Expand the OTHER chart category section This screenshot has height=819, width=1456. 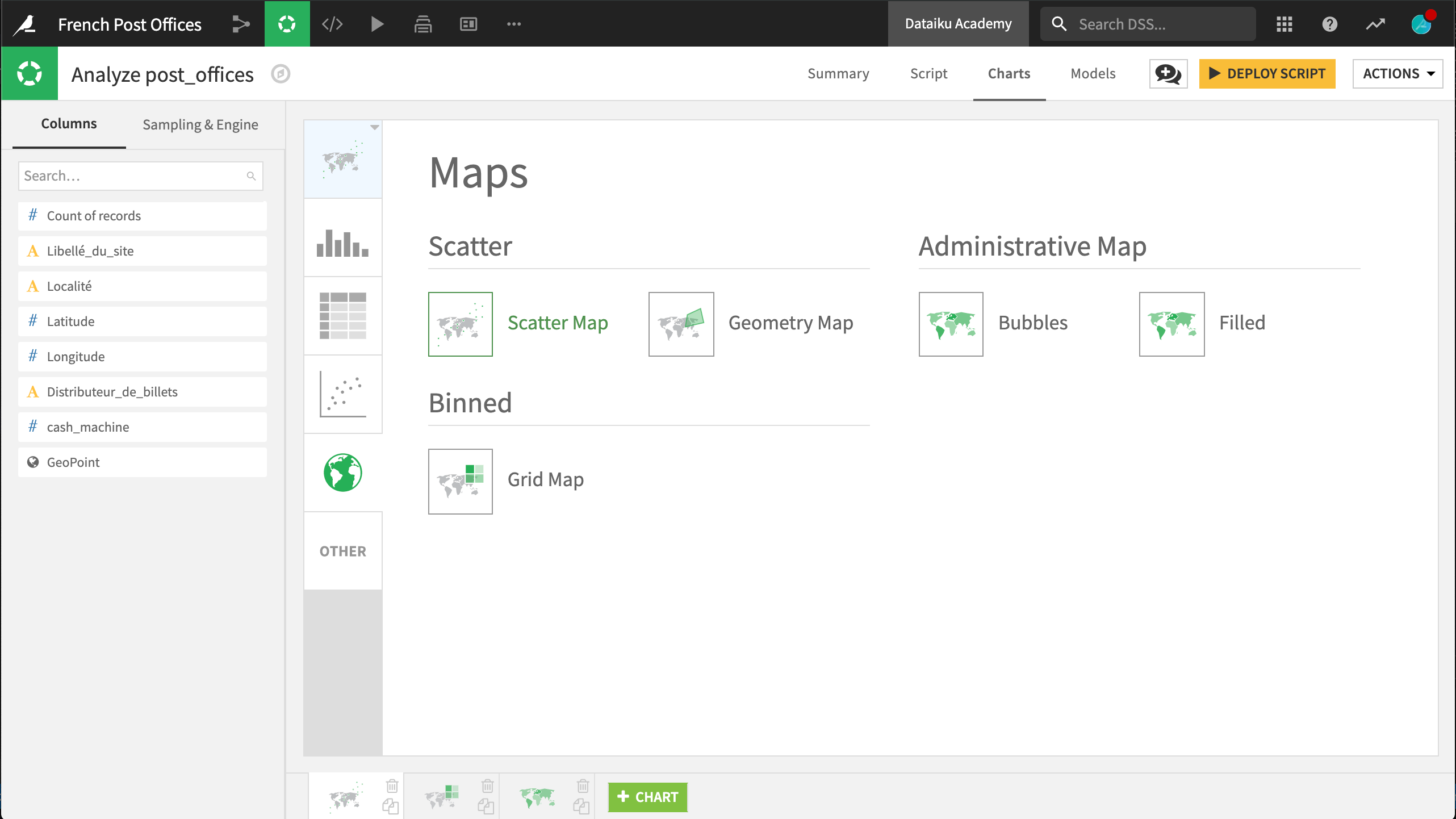[342, 550]
